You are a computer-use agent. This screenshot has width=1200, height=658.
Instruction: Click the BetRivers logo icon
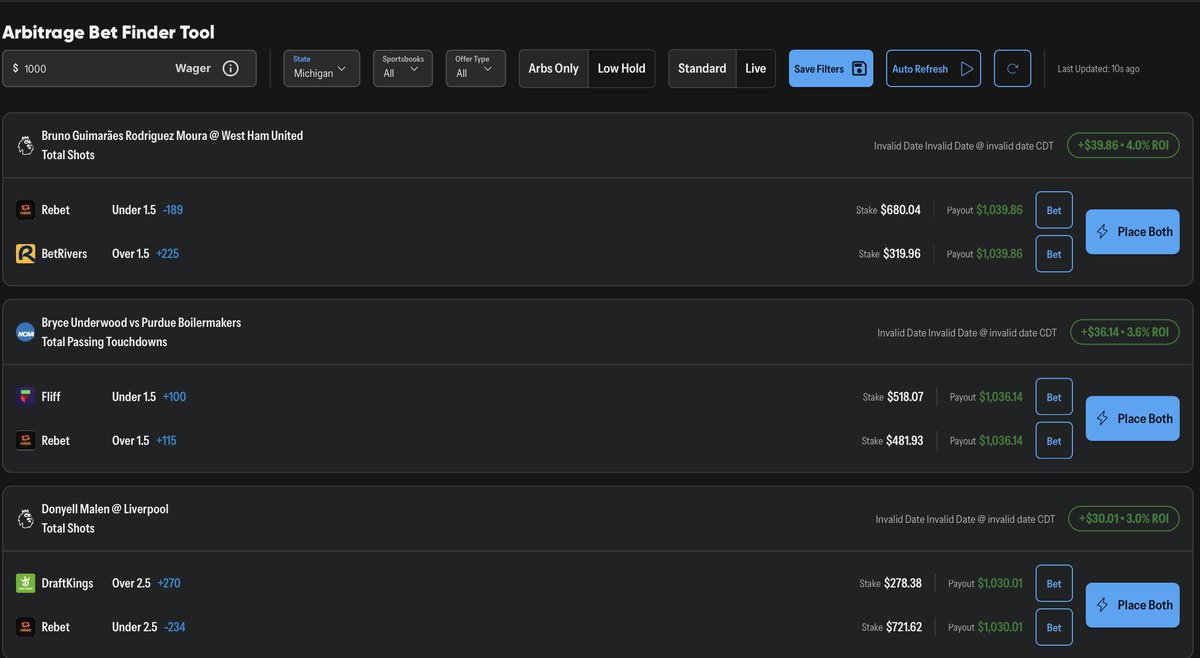tap(26, 254)
